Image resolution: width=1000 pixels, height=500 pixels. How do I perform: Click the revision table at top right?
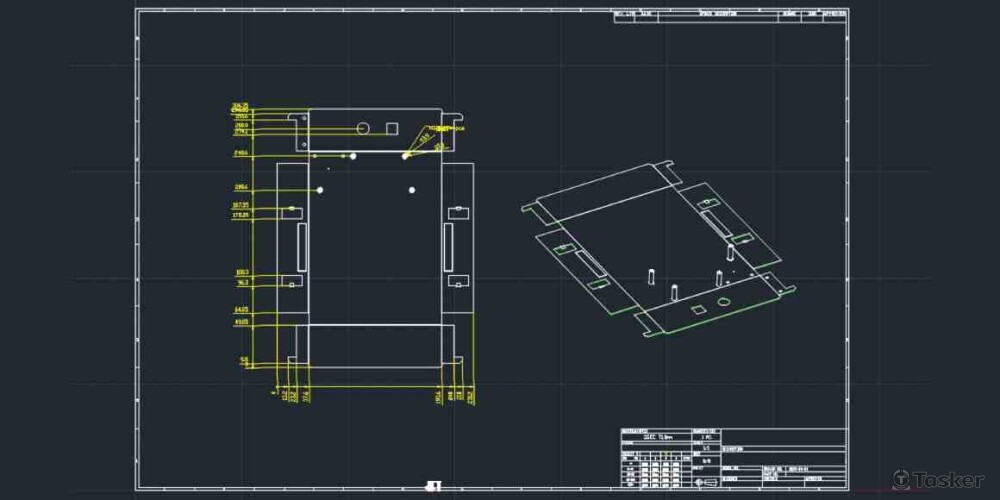point(730,15)
